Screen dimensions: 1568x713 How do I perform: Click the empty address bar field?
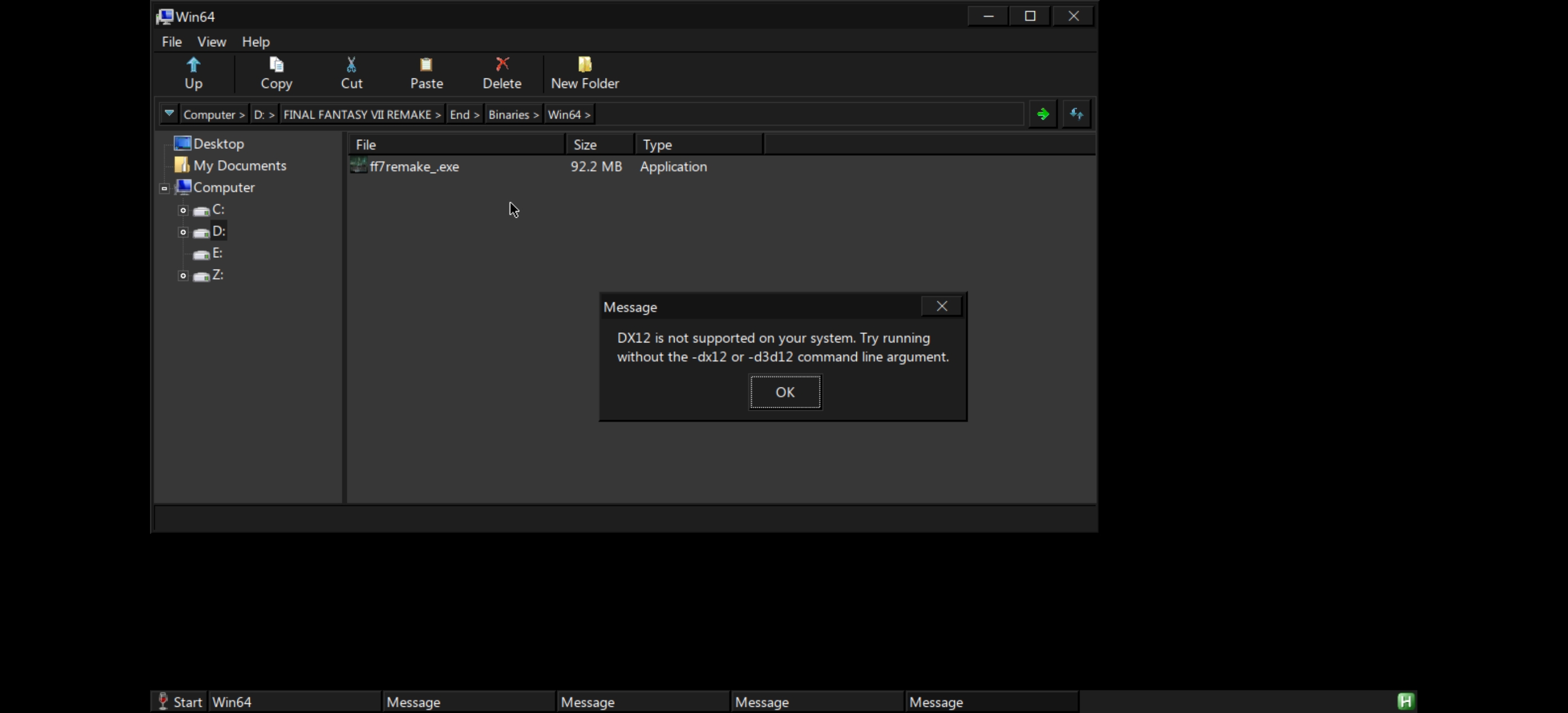(x=808, y=115)
